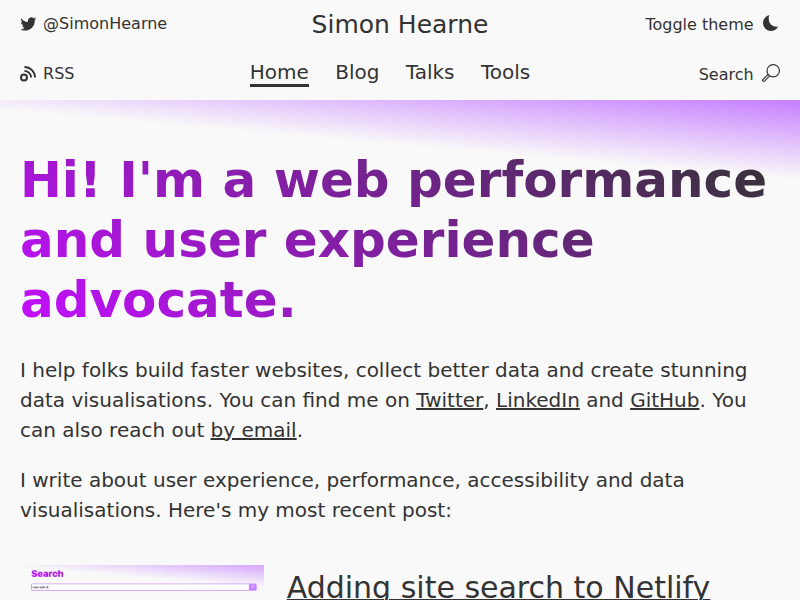Open the 'Adding site search to Netlify' post
This screenshot has width=800, height=600.
[498, 586]
